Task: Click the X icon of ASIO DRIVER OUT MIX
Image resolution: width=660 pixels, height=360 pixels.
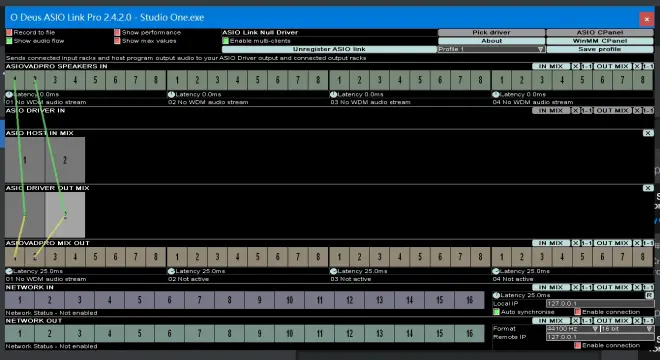Action: [648, 188]
